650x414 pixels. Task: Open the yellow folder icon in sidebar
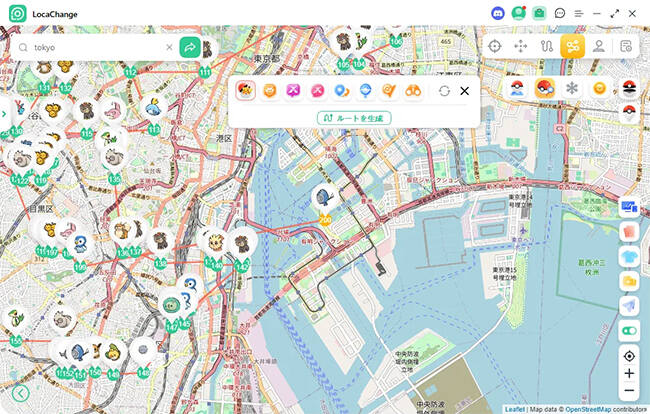[629, 281]
